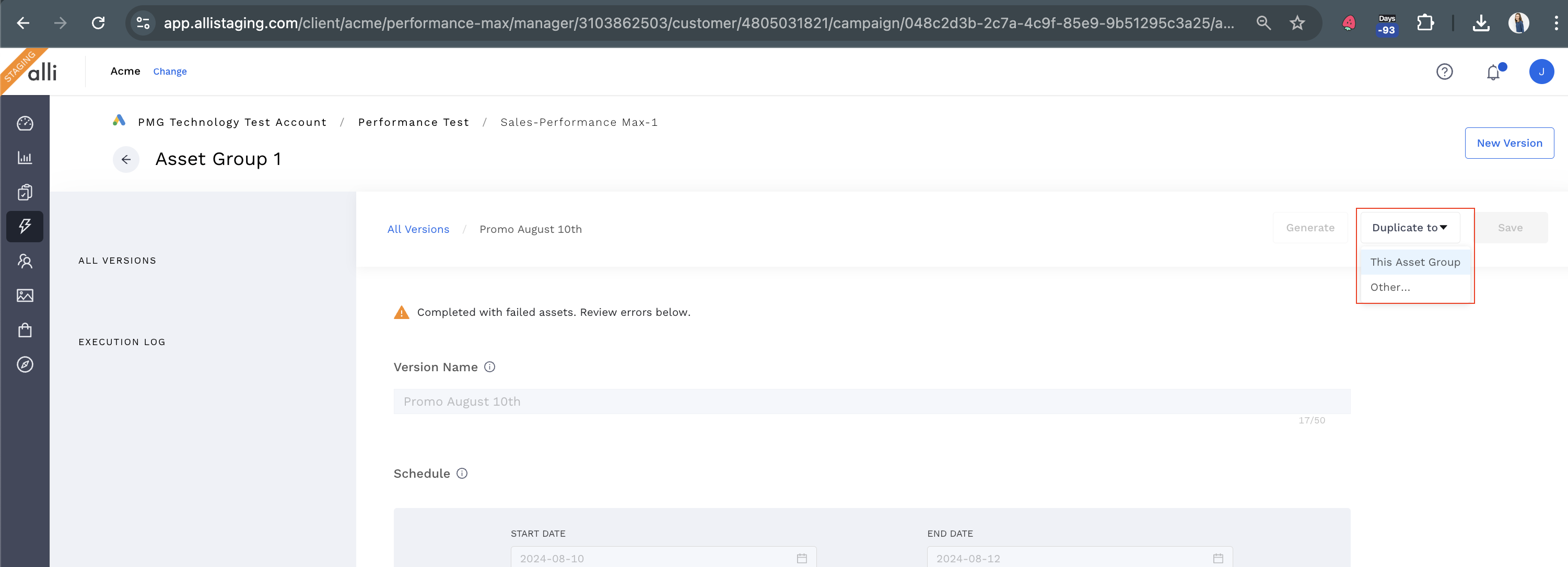
Task: Open the audiences people sidebar icon
Action: 25,261
